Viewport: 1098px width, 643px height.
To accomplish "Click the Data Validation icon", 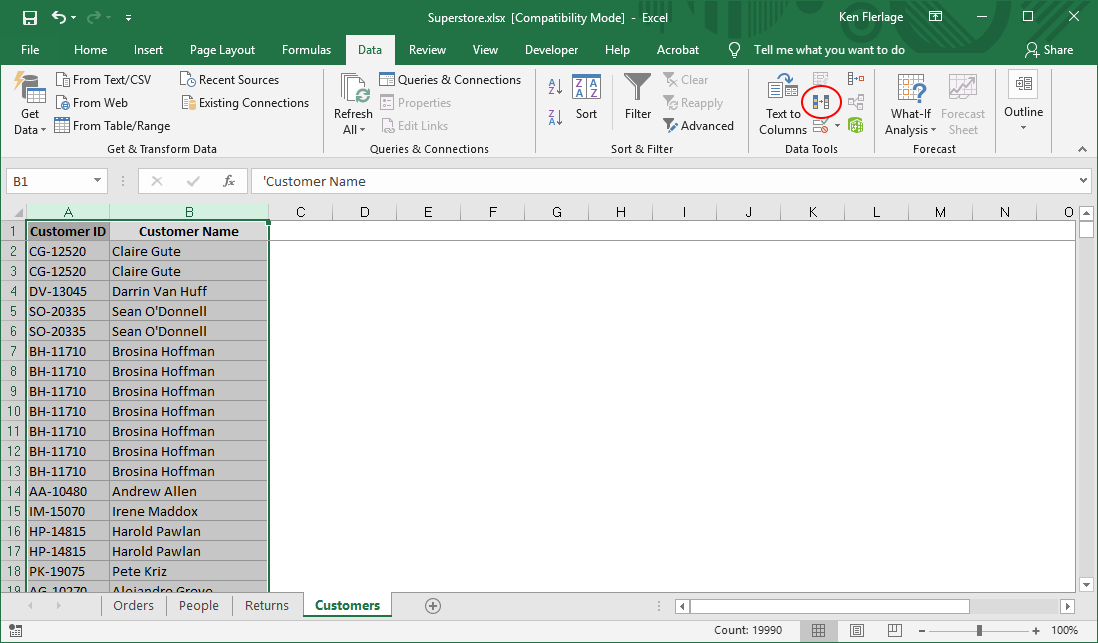I will click(820, 126).
